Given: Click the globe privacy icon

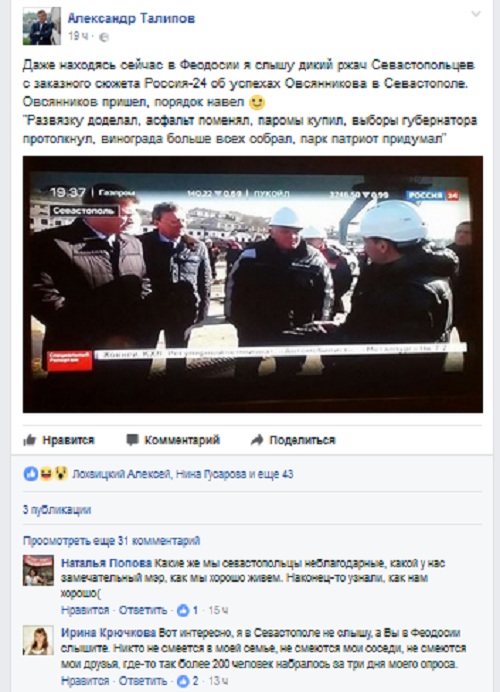Looking at the screenshot, I should click(103, 37).
